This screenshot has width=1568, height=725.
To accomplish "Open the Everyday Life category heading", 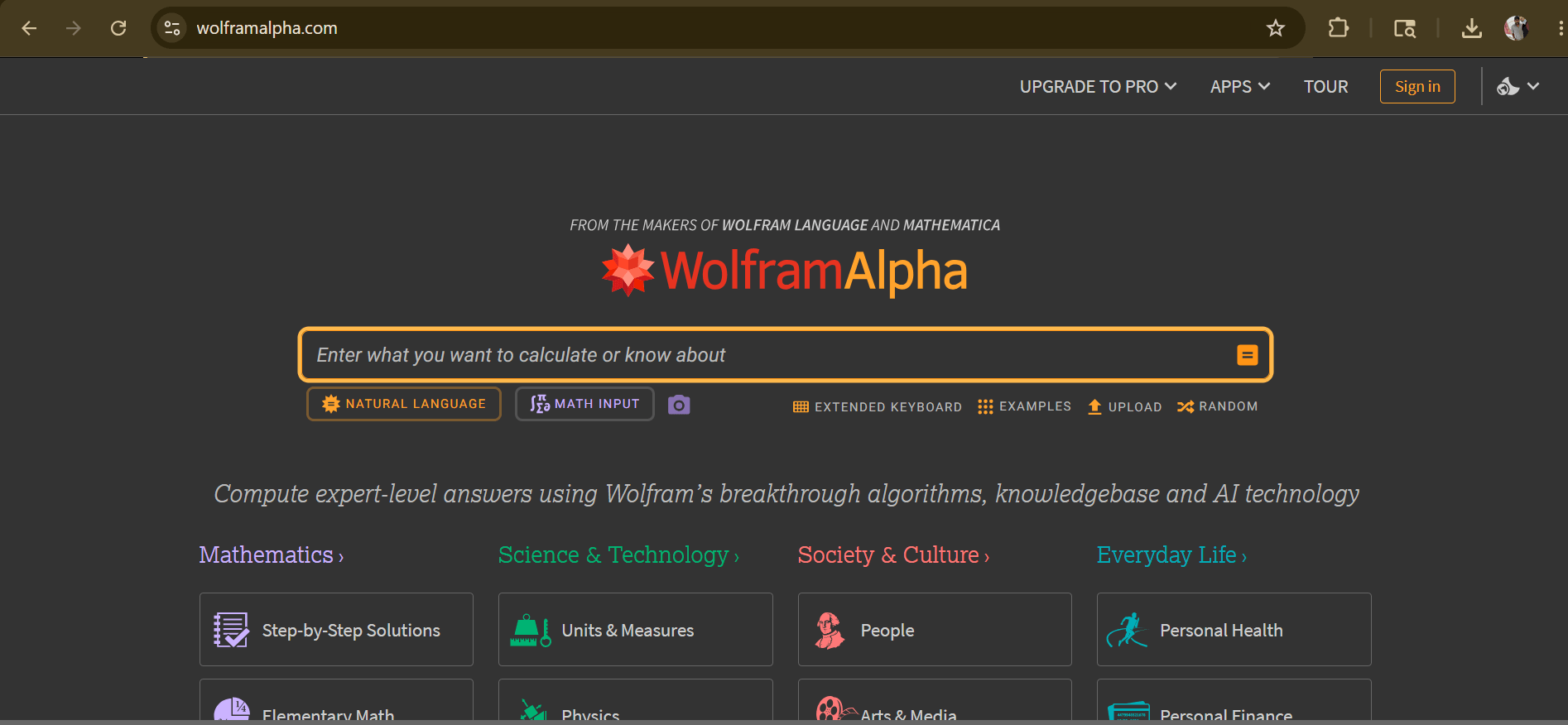I will [x=1171, y=555].
